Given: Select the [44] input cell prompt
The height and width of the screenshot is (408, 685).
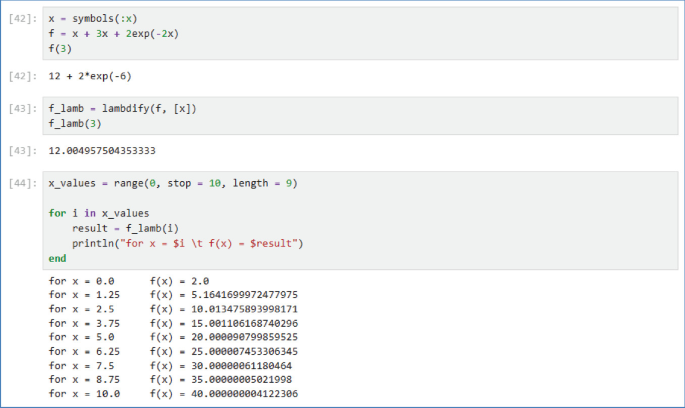Looking at the screenshot, I should 22,183.
